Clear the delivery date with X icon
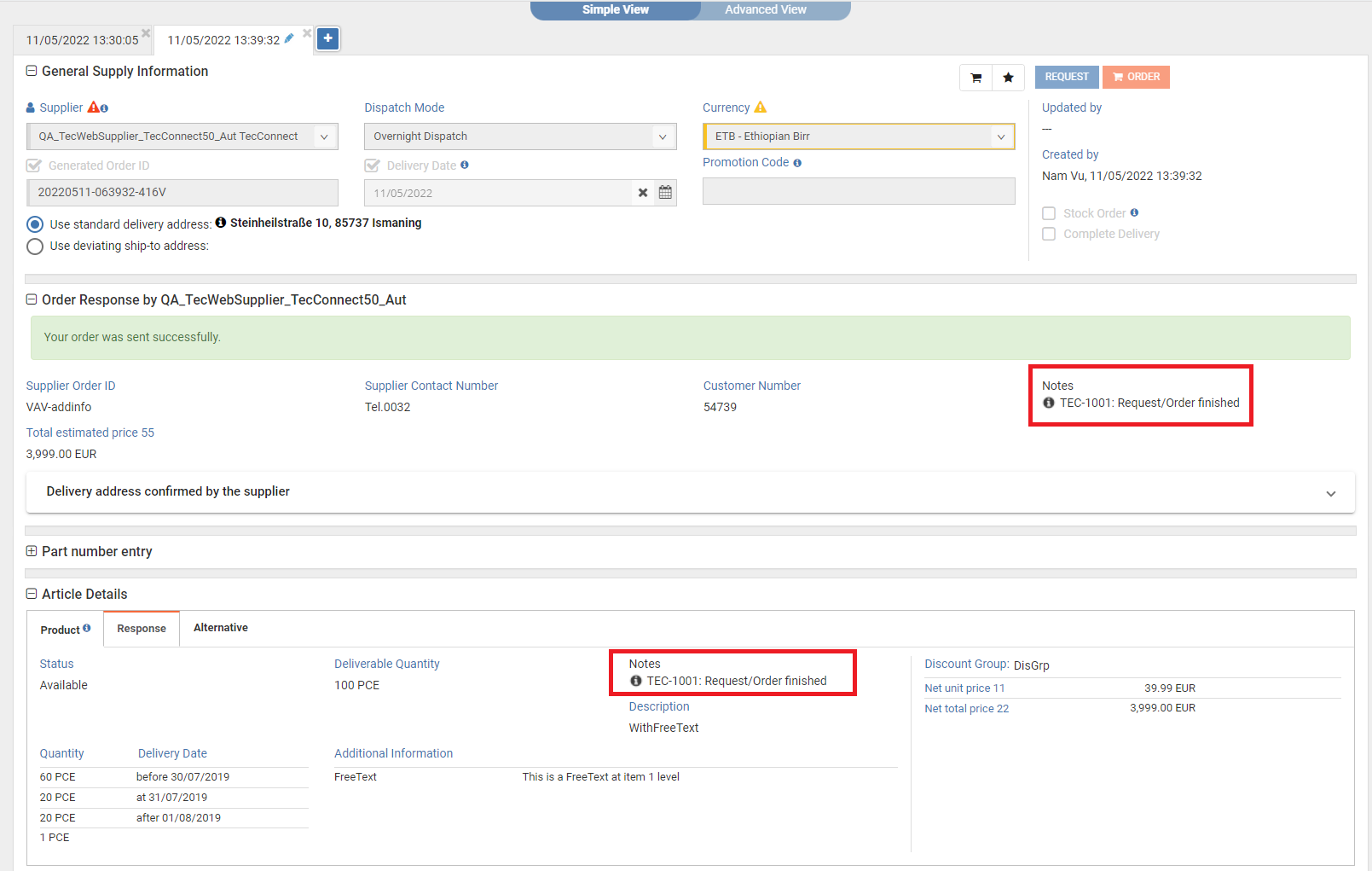The width and height of the screenshot is (1372, 871). pyautogui.click(x=643, y=193)
